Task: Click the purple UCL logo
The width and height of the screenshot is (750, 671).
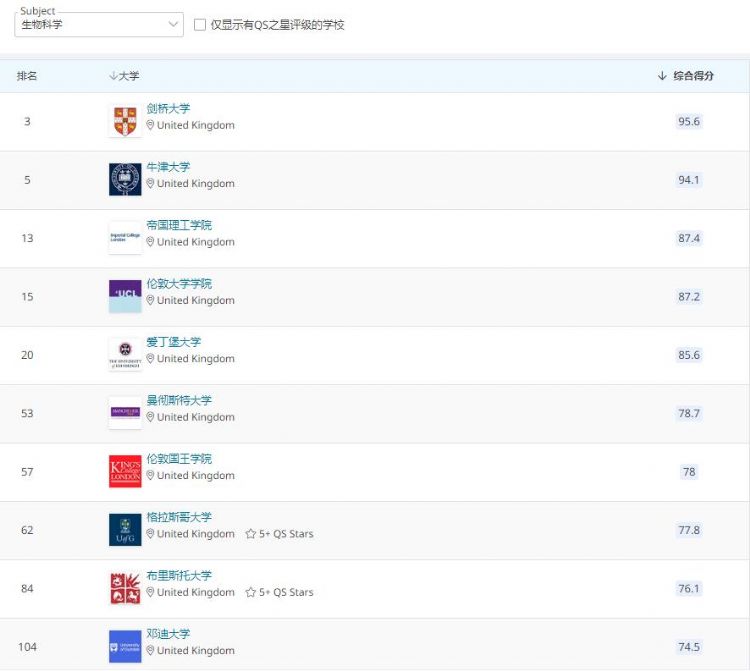Action: [x=125, y=296]
